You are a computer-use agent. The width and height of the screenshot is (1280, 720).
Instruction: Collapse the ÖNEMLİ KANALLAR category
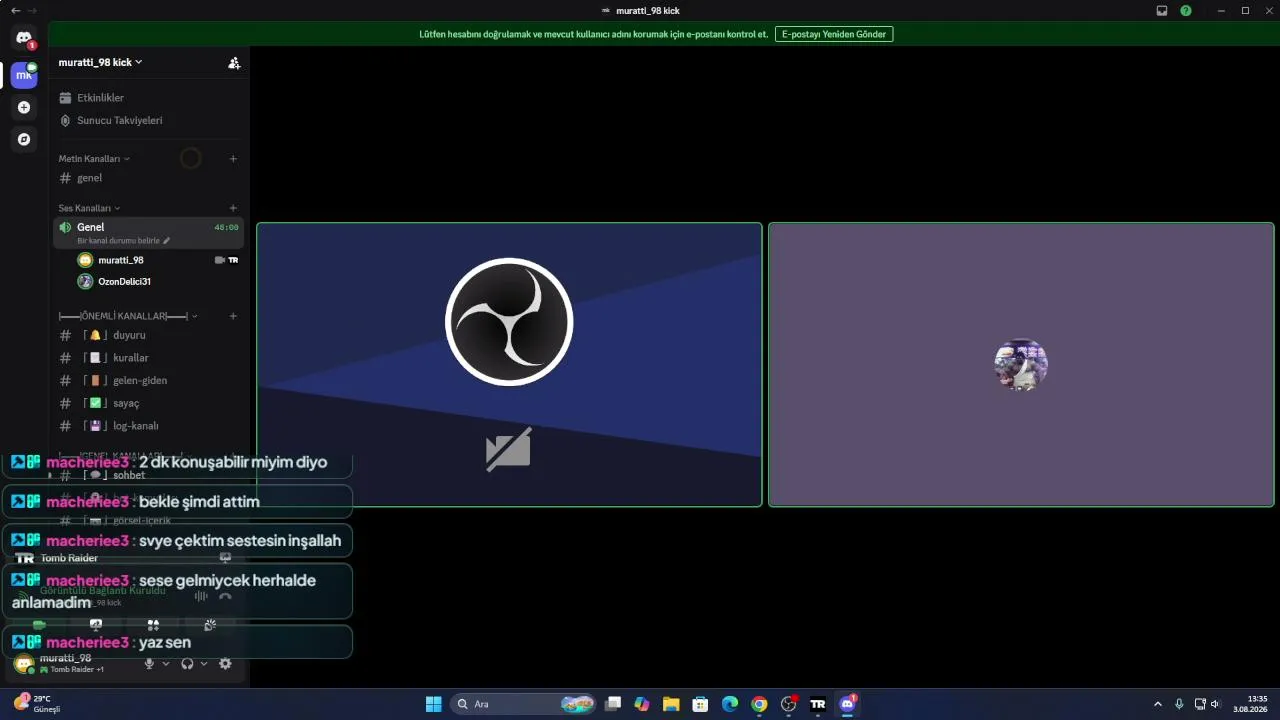(128, 316)
